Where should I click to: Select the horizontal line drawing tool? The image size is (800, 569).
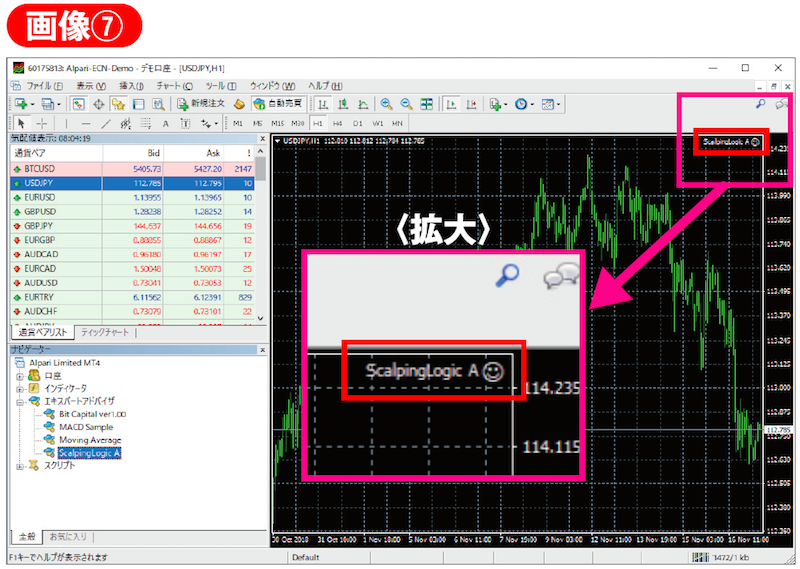(x=86, y=123)
